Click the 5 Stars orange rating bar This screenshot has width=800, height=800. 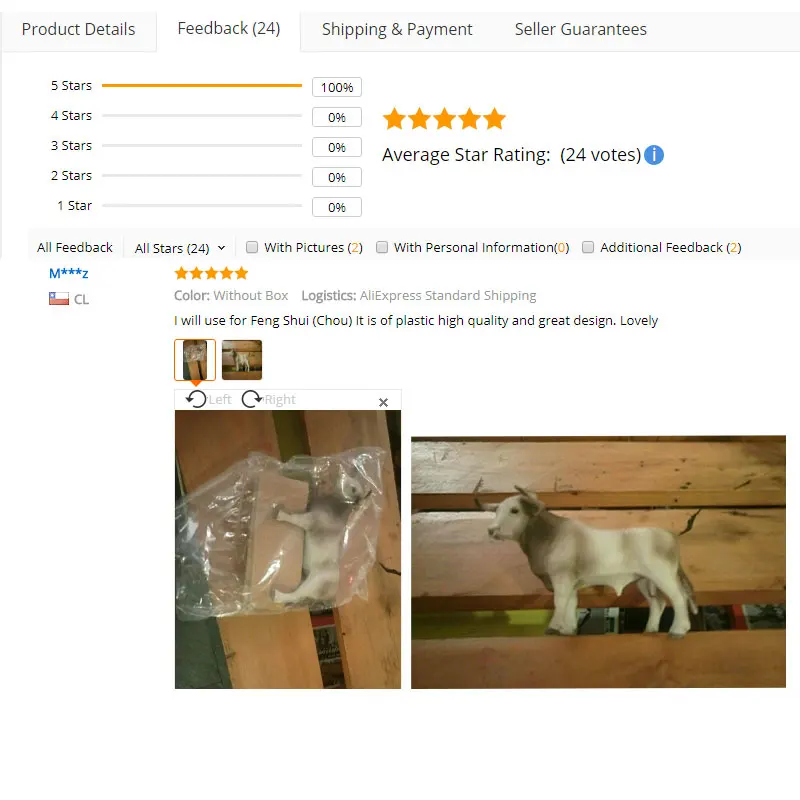point(202,86)
